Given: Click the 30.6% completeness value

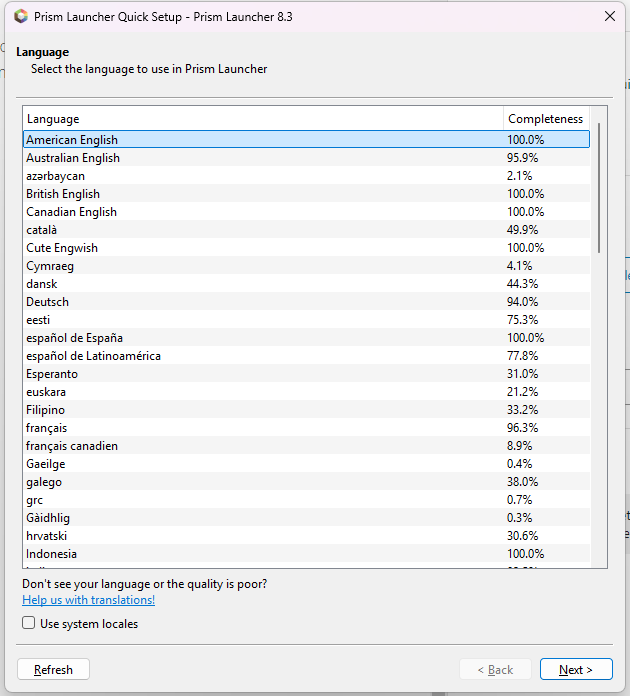Looking at the screenshot, I should [523, 536].
